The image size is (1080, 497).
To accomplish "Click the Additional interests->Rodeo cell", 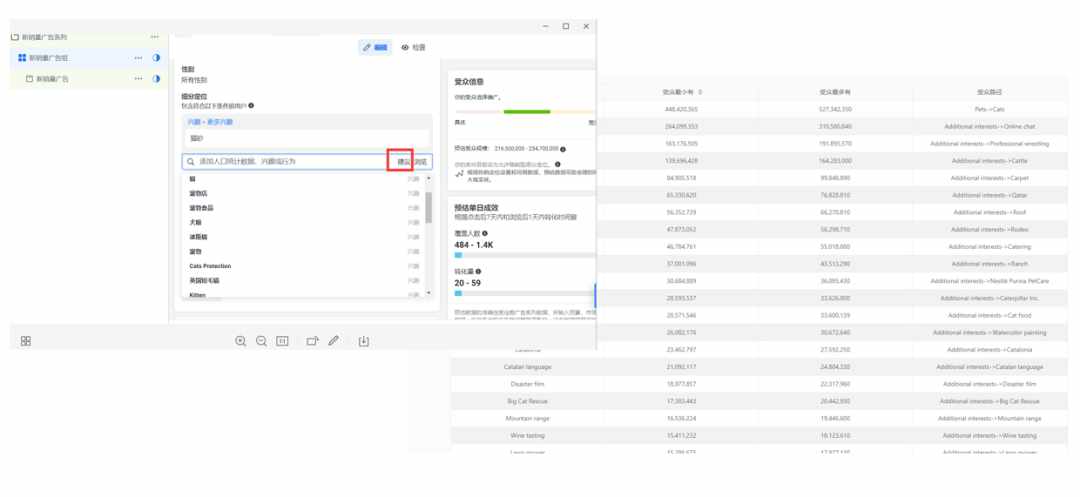I will tap(989, 229).
